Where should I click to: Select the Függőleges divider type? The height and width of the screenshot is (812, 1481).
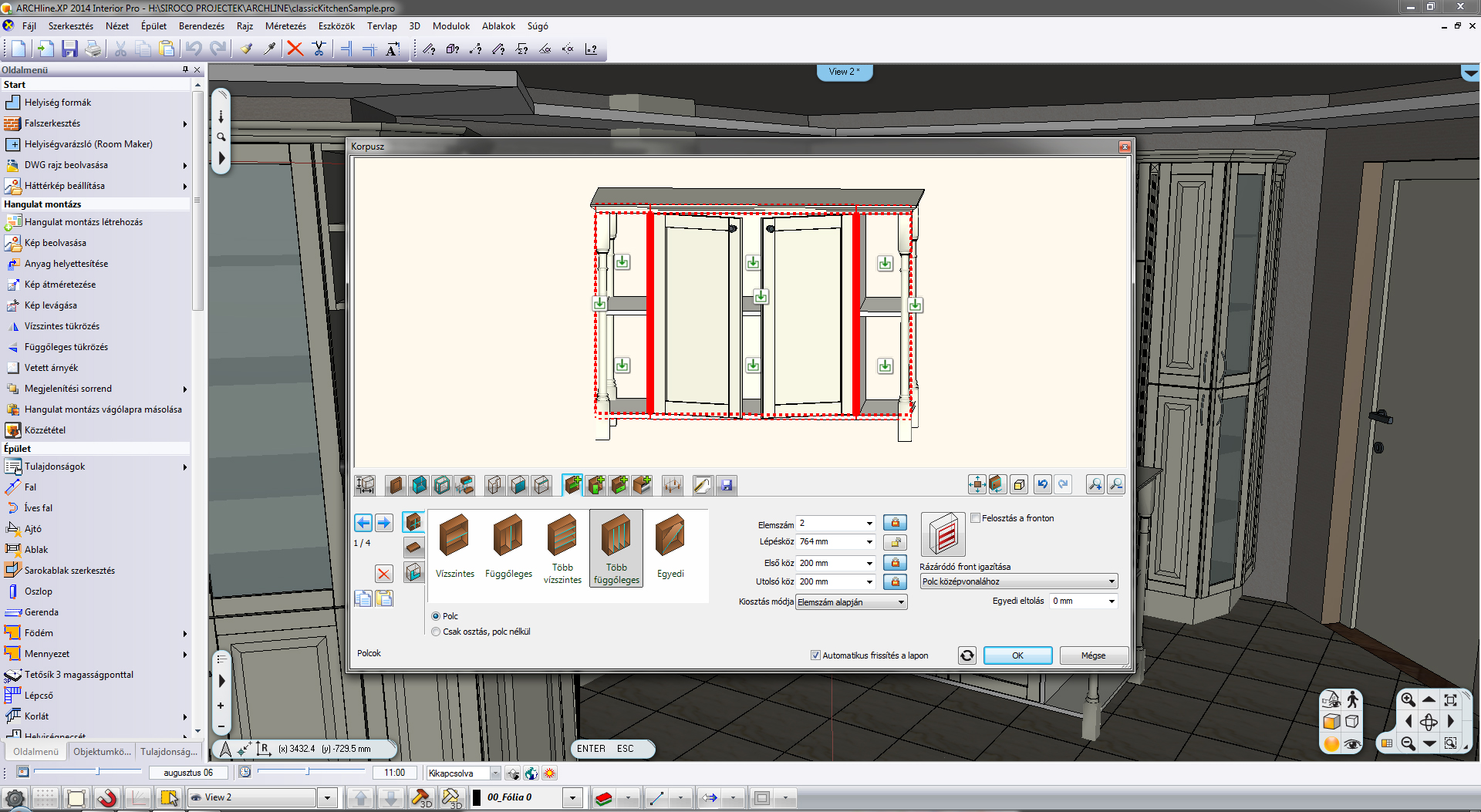[508, 547]
